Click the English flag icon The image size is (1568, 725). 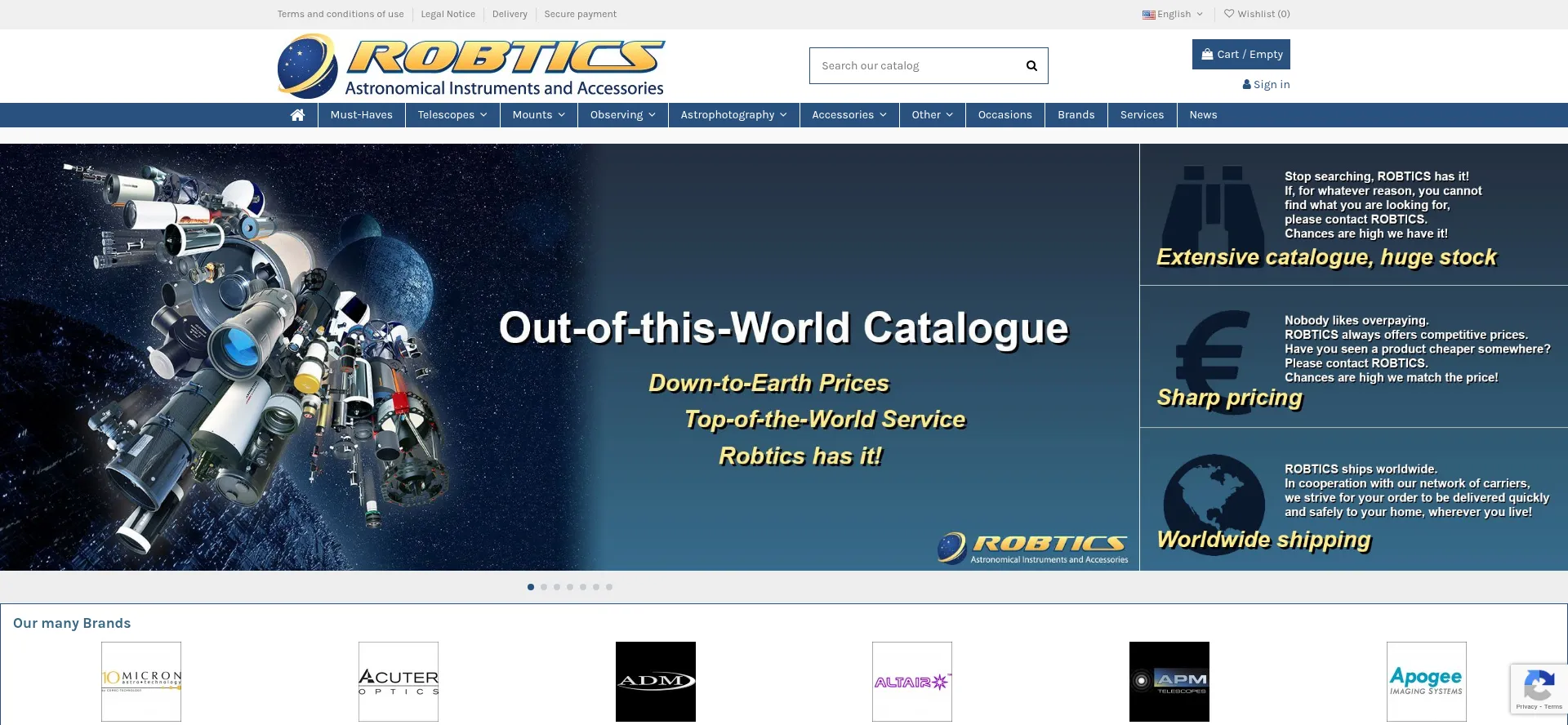pyautogui.click(x=1148, y=15)
